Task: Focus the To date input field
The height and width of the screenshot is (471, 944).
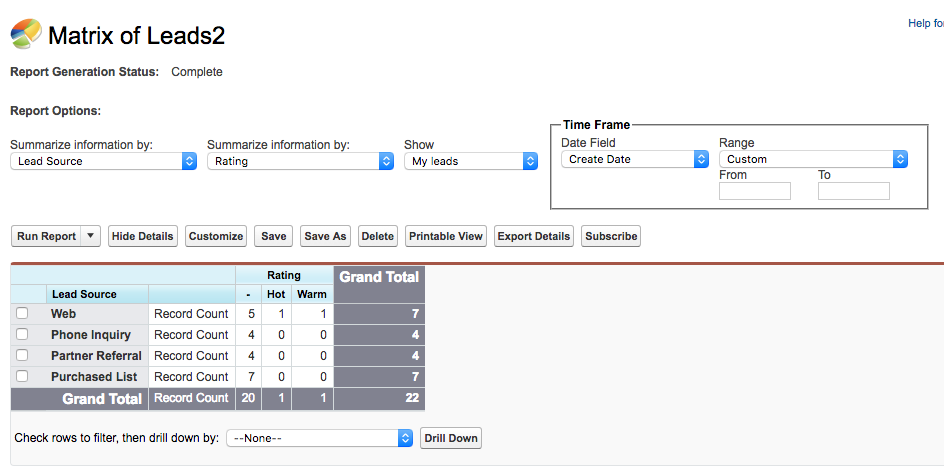Action: pyautogui.click(x=853, y=191)
